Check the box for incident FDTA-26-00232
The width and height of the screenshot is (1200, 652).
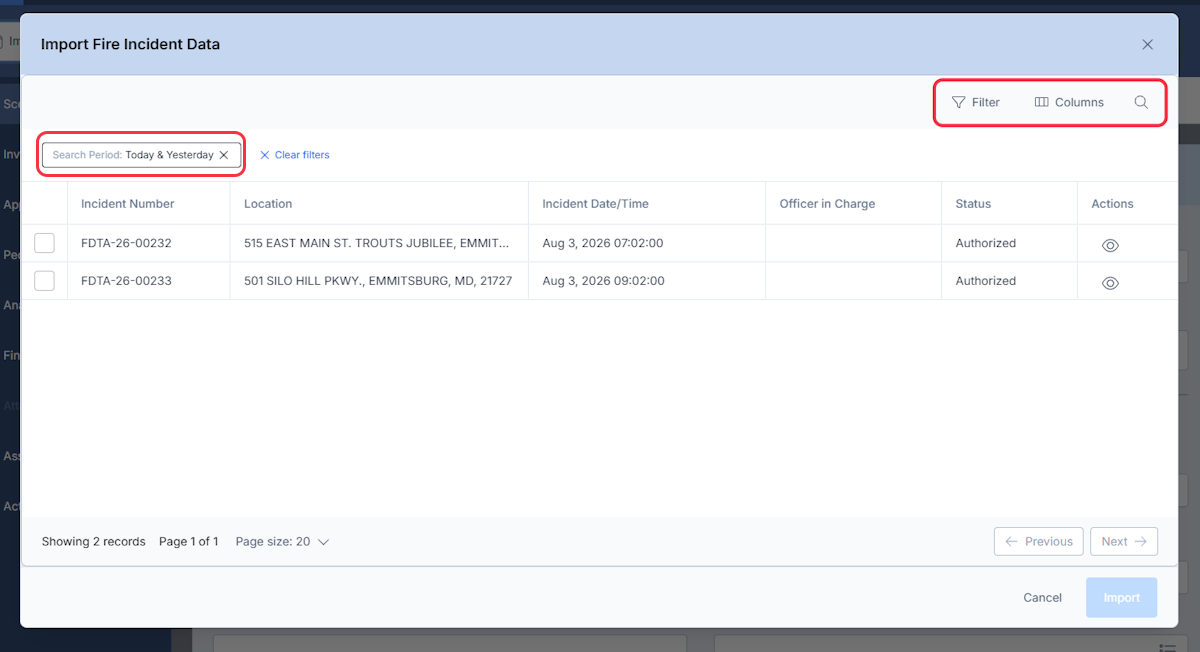click(44, 243)
